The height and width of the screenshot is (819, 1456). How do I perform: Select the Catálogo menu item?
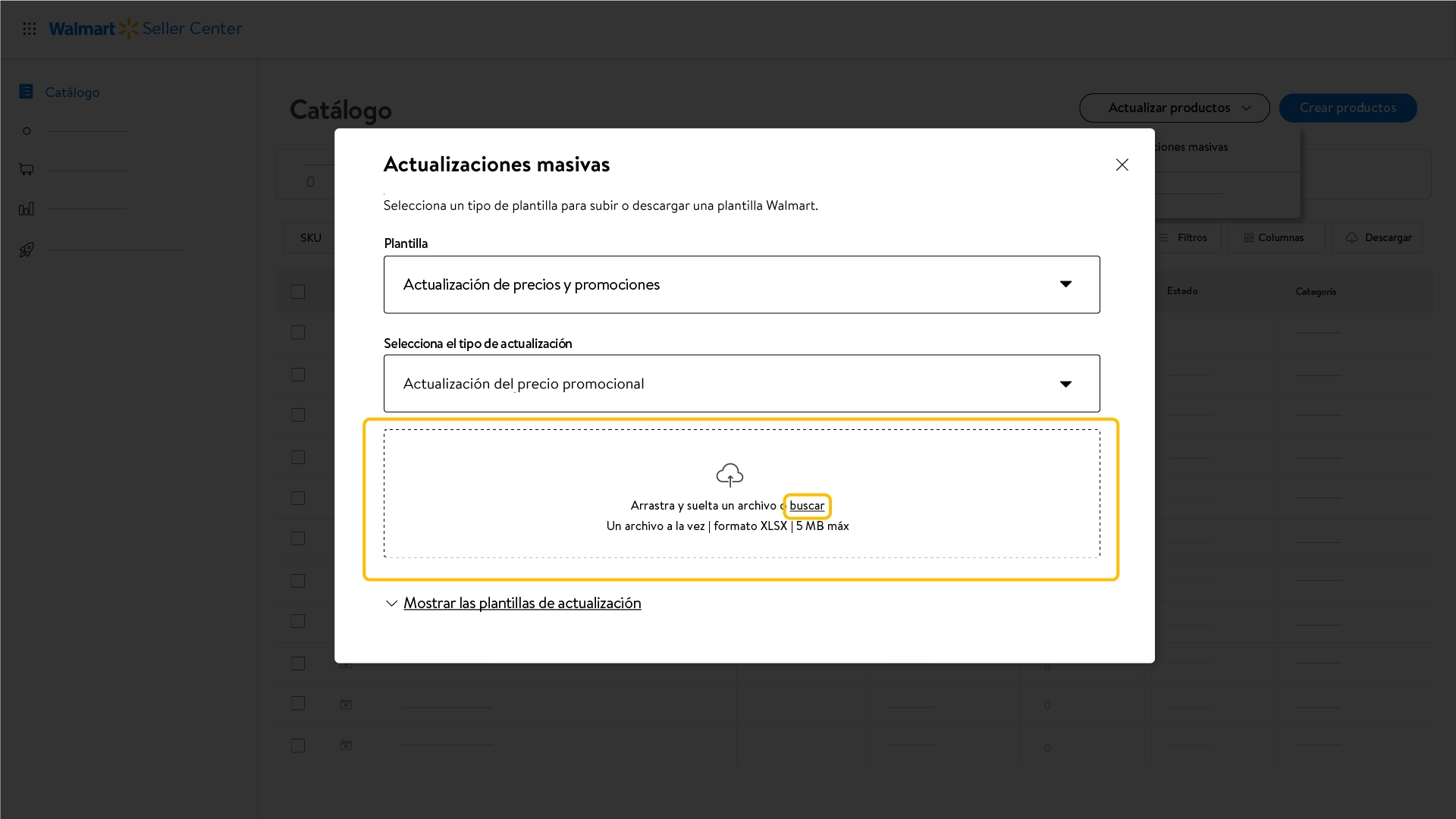click(x=72, y=92)
